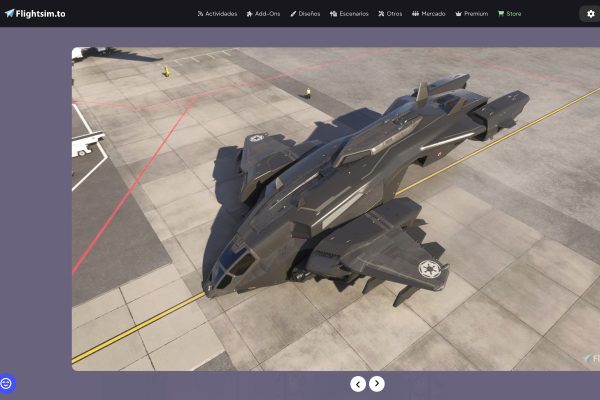The image size is (600, 400).
Task: Open the Add-Ons menu
Action: 263,14
